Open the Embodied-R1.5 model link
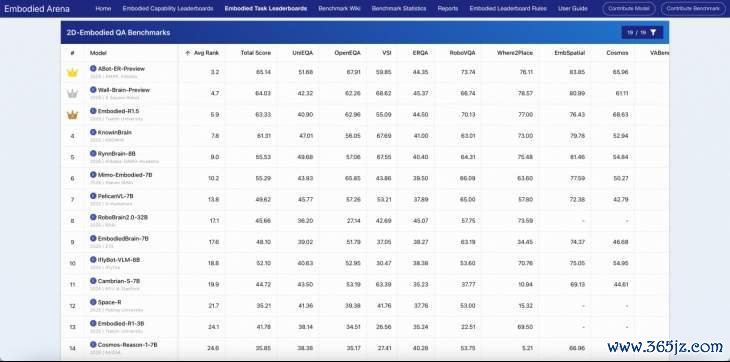730x362 pixels. click(118, 111)
